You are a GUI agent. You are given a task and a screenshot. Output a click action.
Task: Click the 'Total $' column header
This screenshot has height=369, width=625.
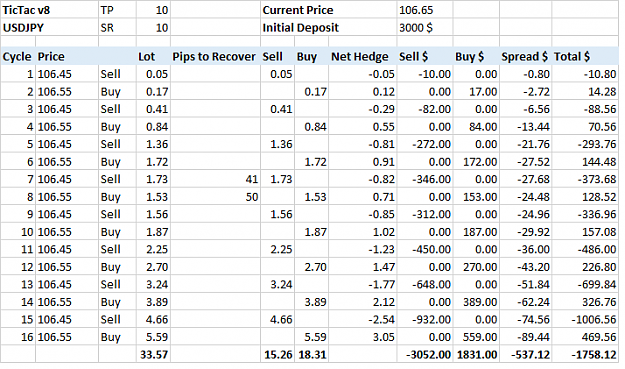click(x=585, y=57)
